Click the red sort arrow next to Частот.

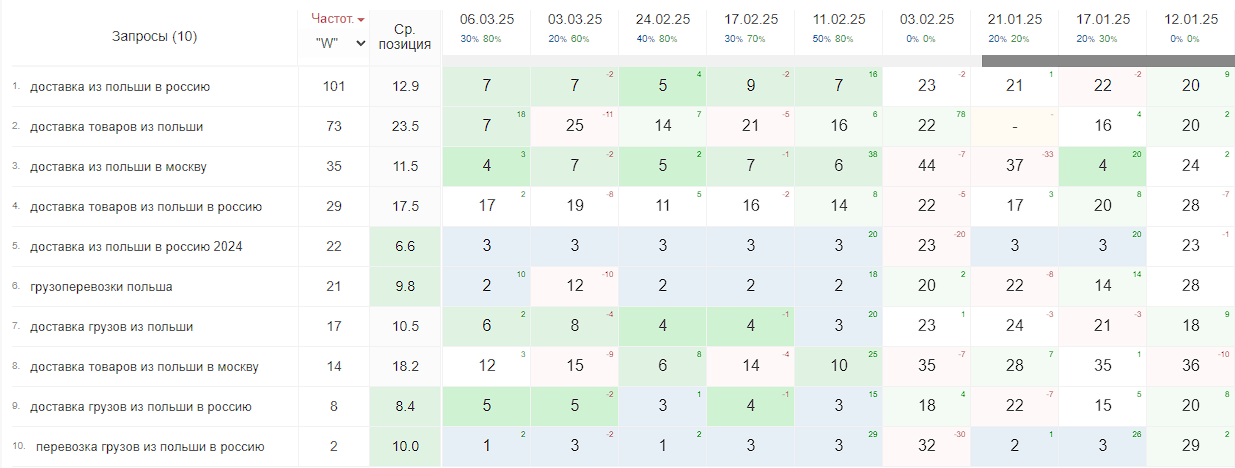[x=361, y=20]
